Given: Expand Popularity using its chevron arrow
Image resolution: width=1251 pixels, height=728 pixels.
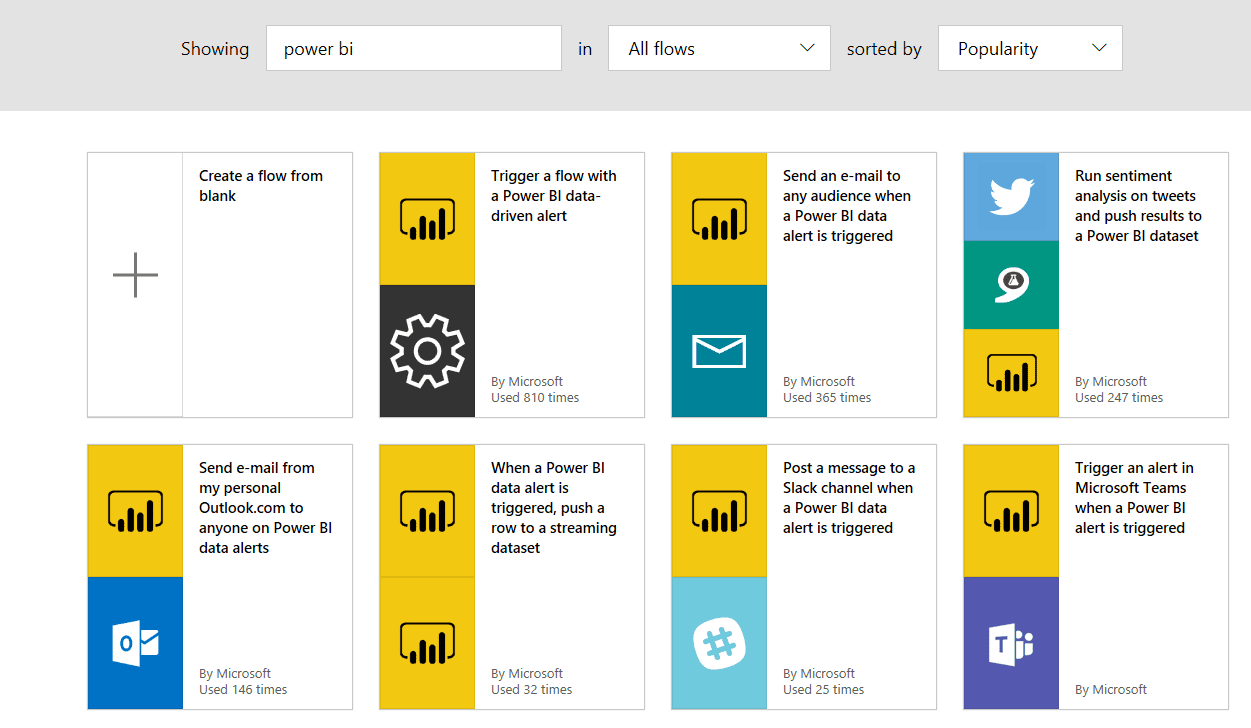Looking at the screenshot, I should point(1099,48).
